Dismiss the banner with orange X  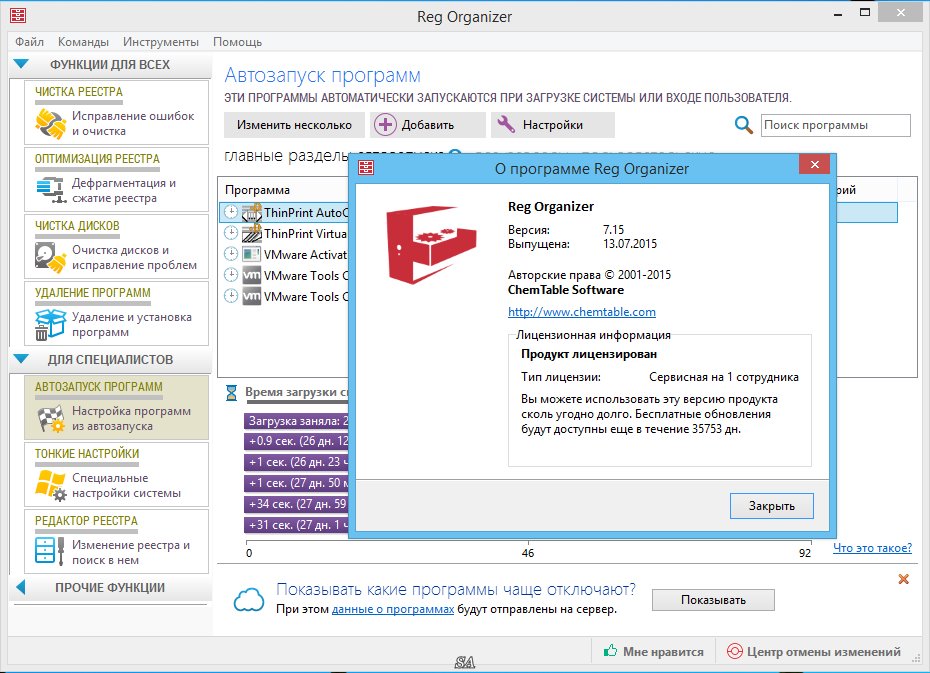tap(903, 579)
